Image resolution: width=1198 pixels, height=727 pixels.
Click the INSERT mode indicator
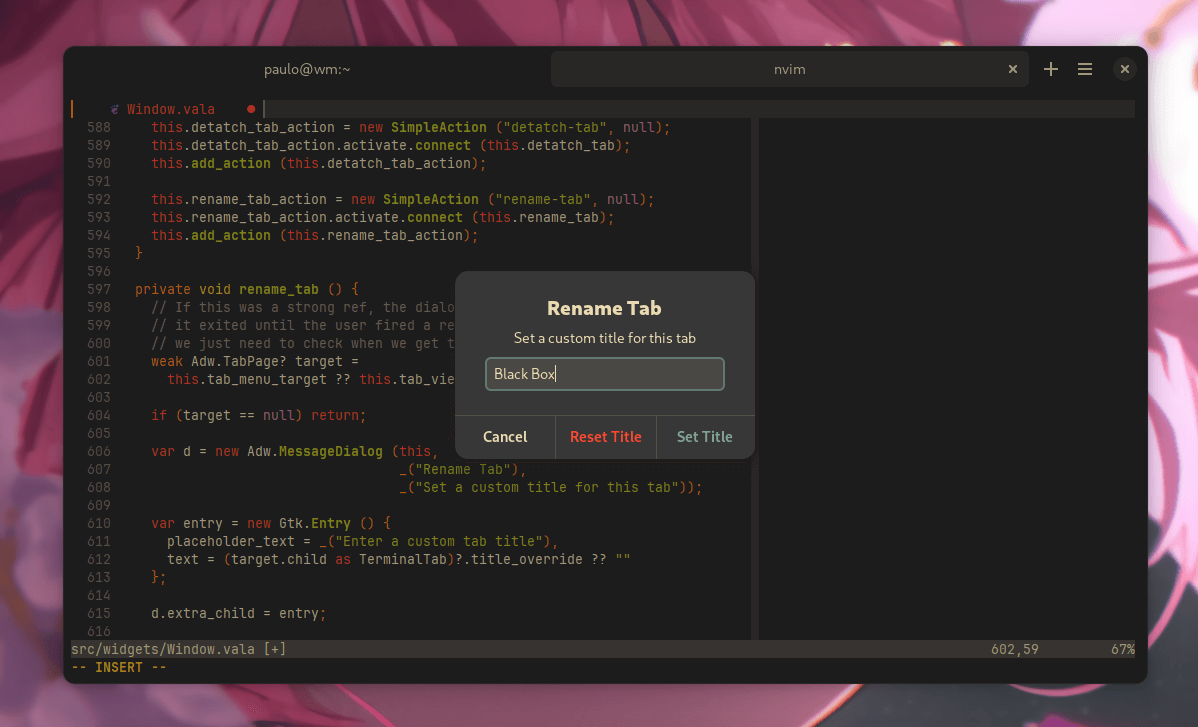pyautogui.click(x=117, y=667)
